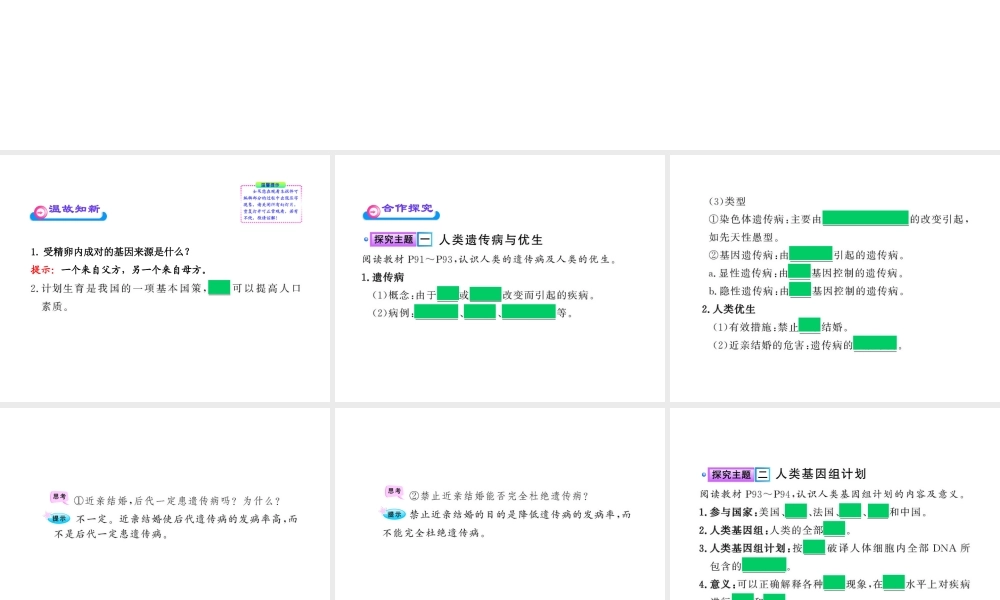Click the red 提示 answer 一个来自父方 line

point(119,270)
